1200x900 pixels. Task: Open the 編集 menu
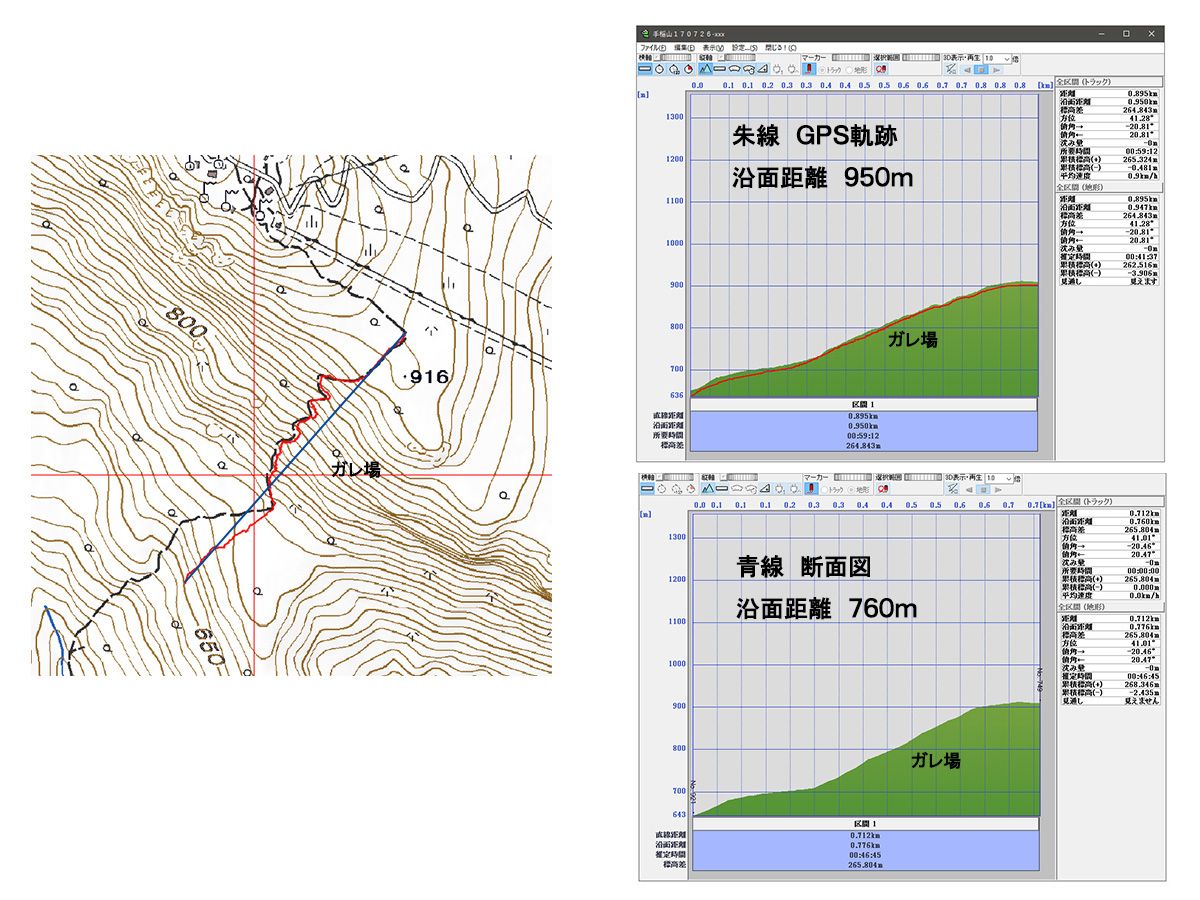(x=685, y=47)
